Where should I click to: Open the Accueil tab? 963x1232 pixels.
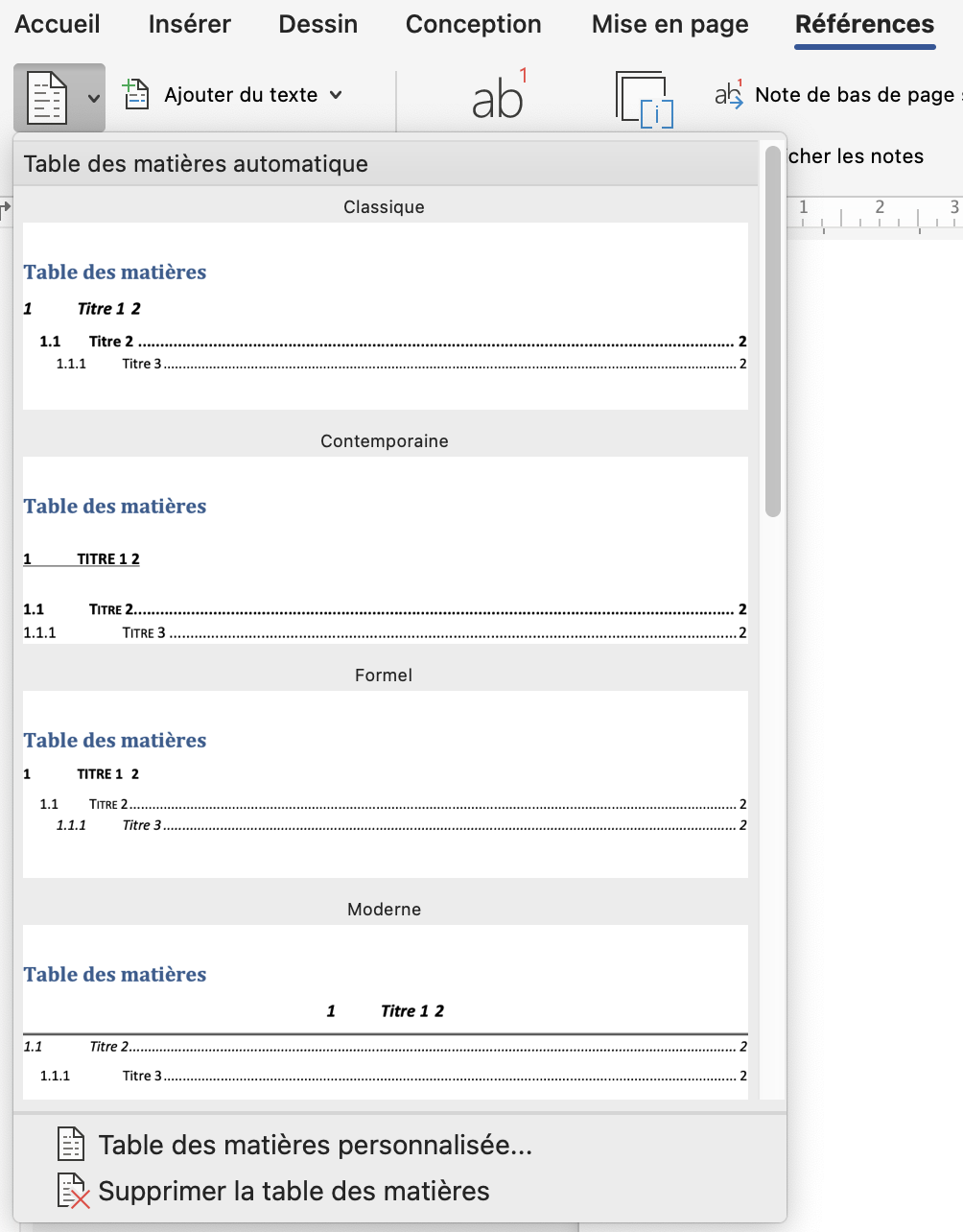coord(58,24)
